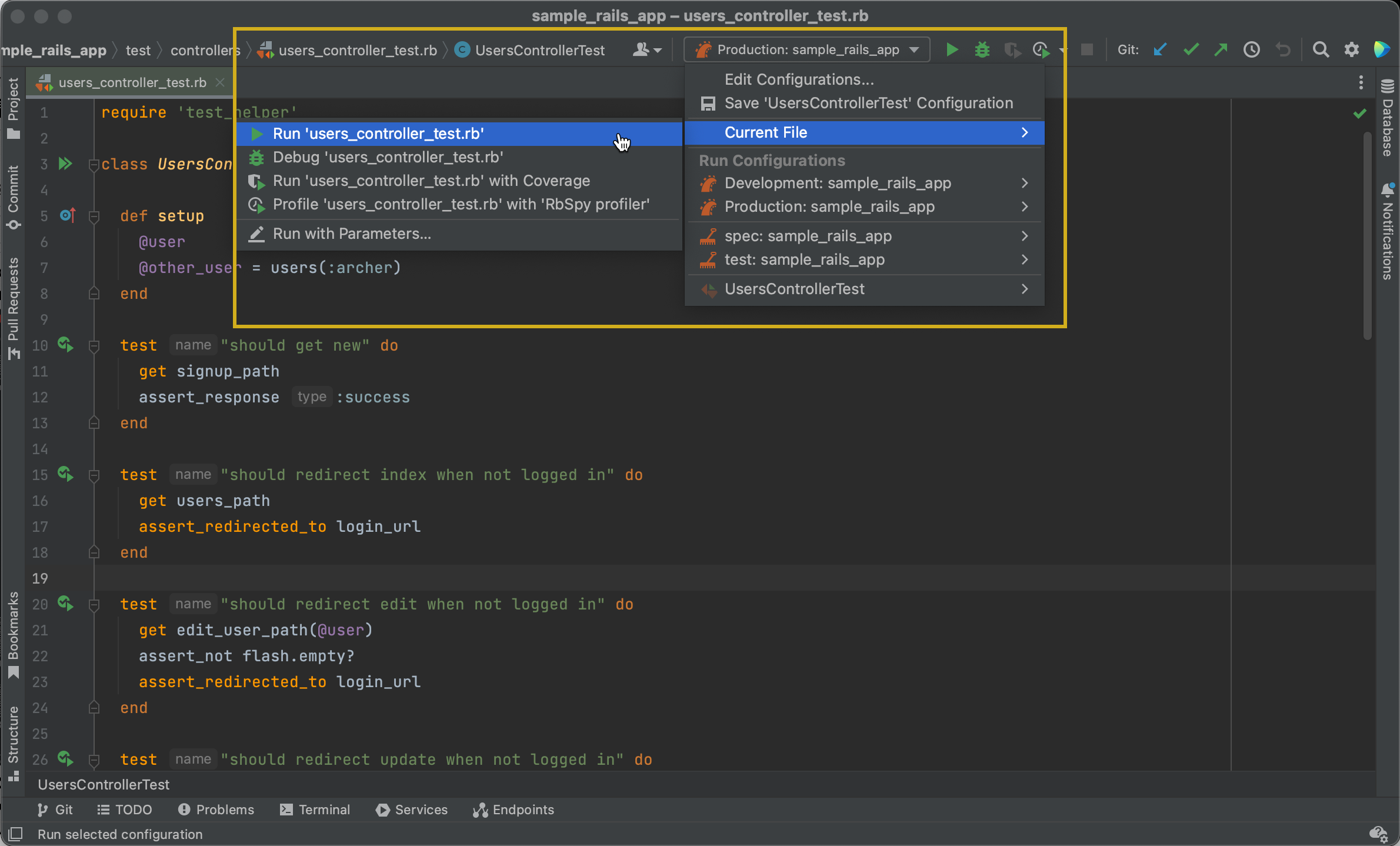
Task: Select Run with Parameters...
Action: click(459, 234)
